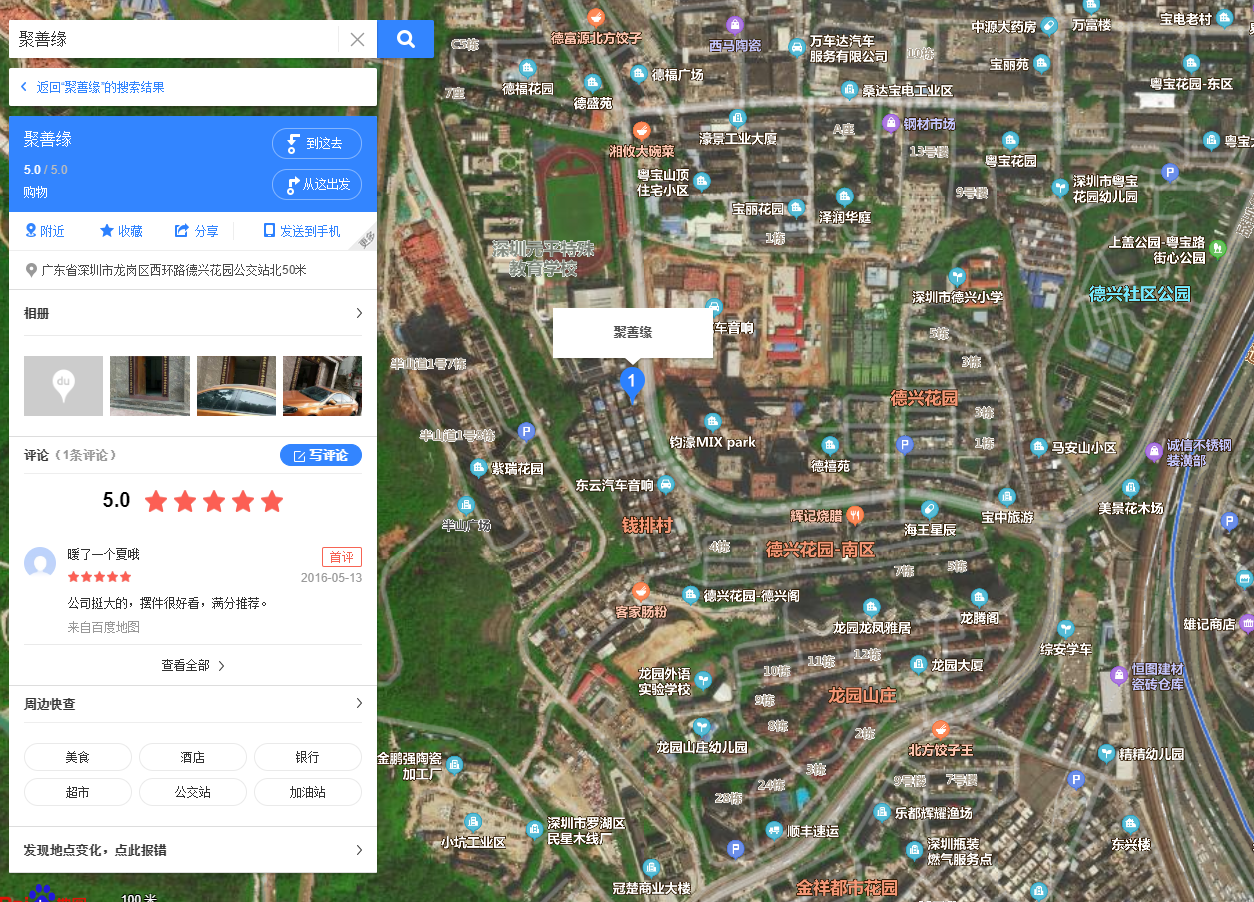Expand the 相册 album section
The height and width of the screenshot is (902, 1254).
pyautogui.click(x=358, y=313)
